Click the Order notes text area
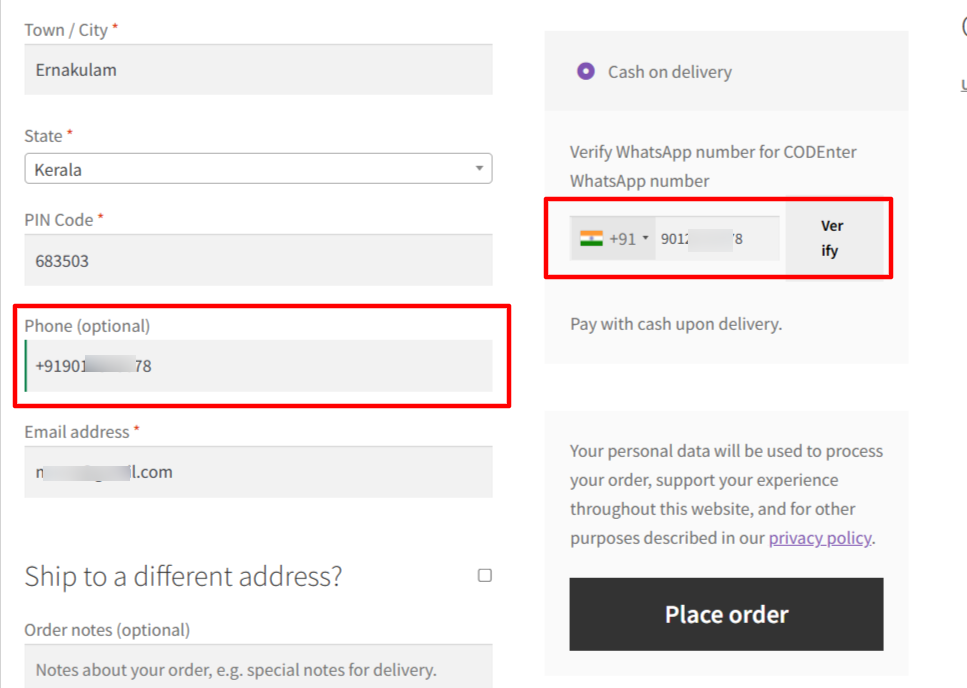The width and height of the screenshot is (967, 688). 258,668
